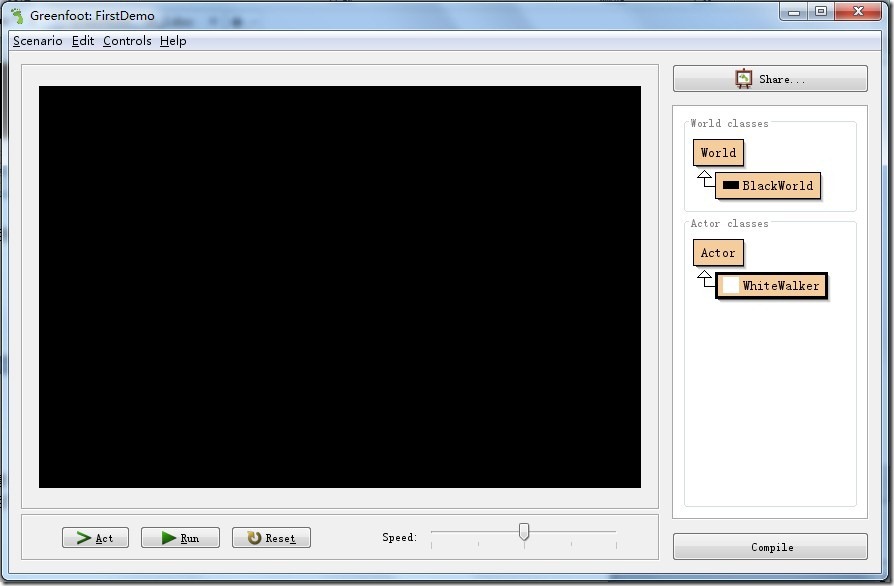The image size is (894, 586).
Task: Click the inheritance arrow under Actor class
Action: pyautogui.click(x=705, y=279)
